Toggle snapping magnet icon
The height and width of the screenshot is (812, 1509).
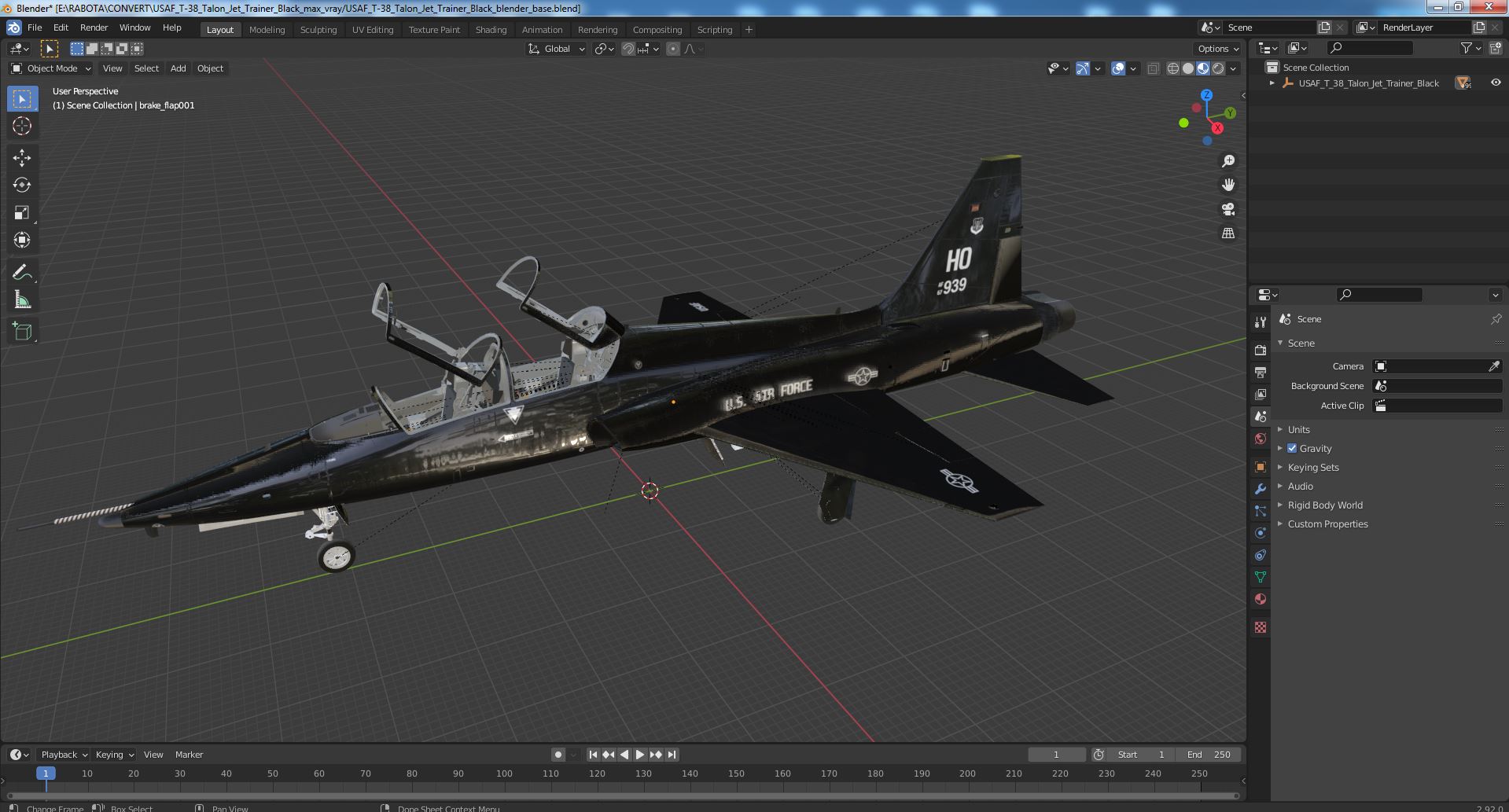point(628,49)
